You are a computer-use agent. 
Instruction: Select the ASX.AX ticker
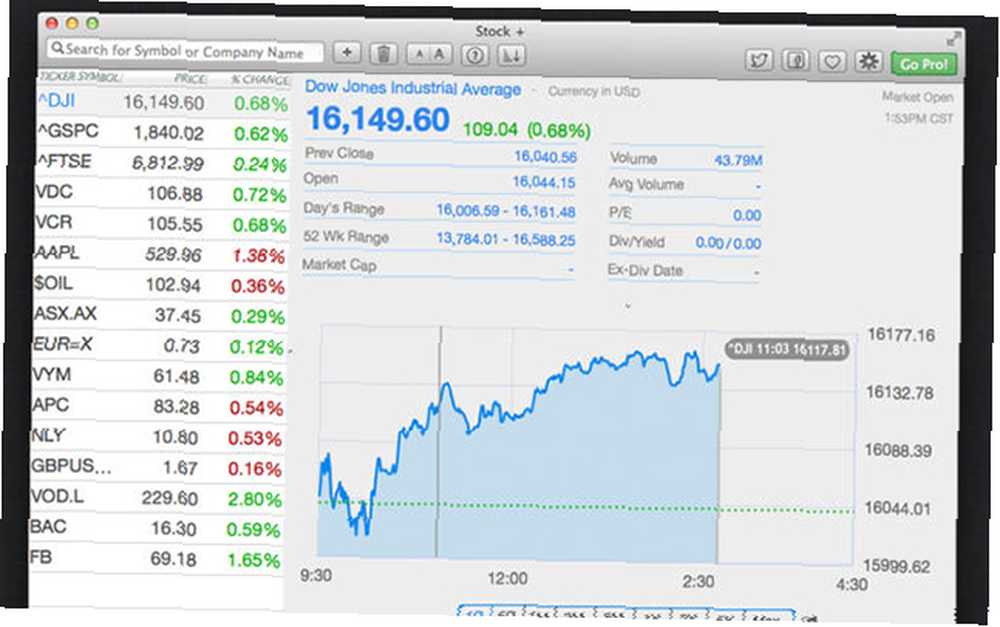65,313
